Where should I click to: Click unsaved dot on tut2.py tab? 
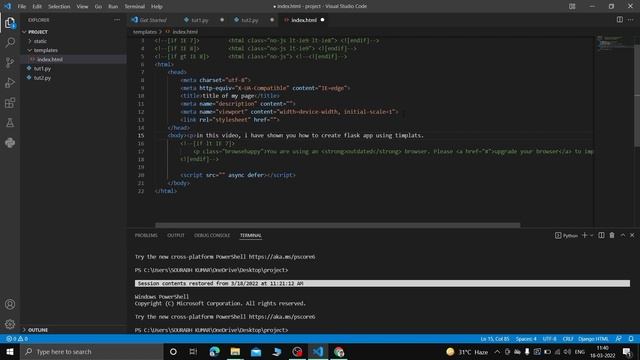pos(272,20)
